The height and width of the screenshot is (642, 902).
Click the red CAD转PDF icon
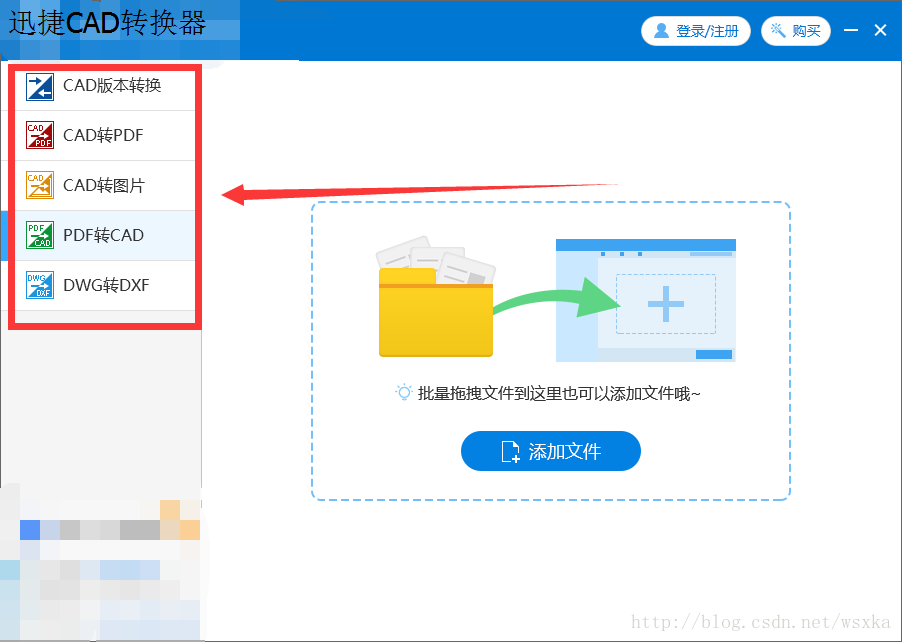coord(40,135)
